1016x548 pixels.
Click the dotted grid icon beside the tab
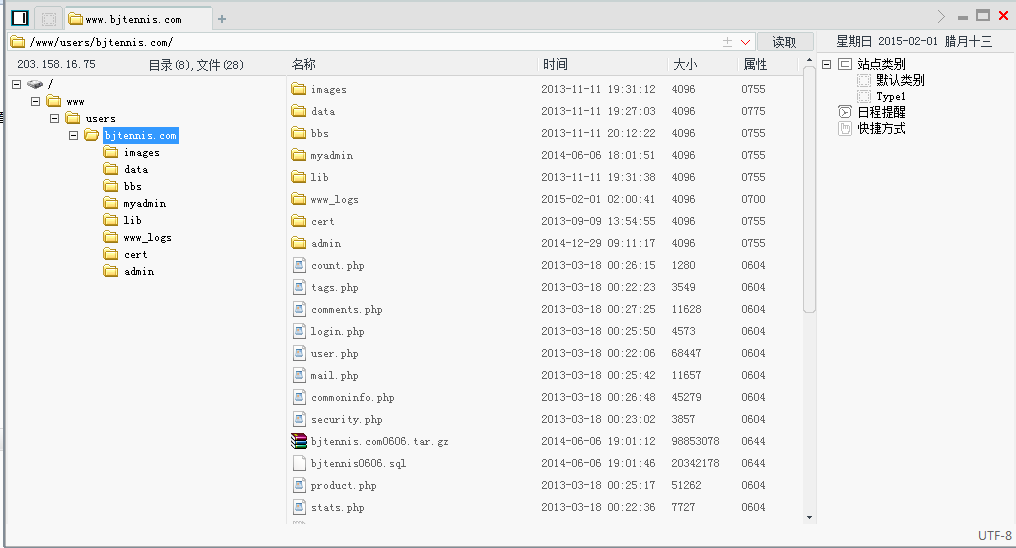pos(49,19)
